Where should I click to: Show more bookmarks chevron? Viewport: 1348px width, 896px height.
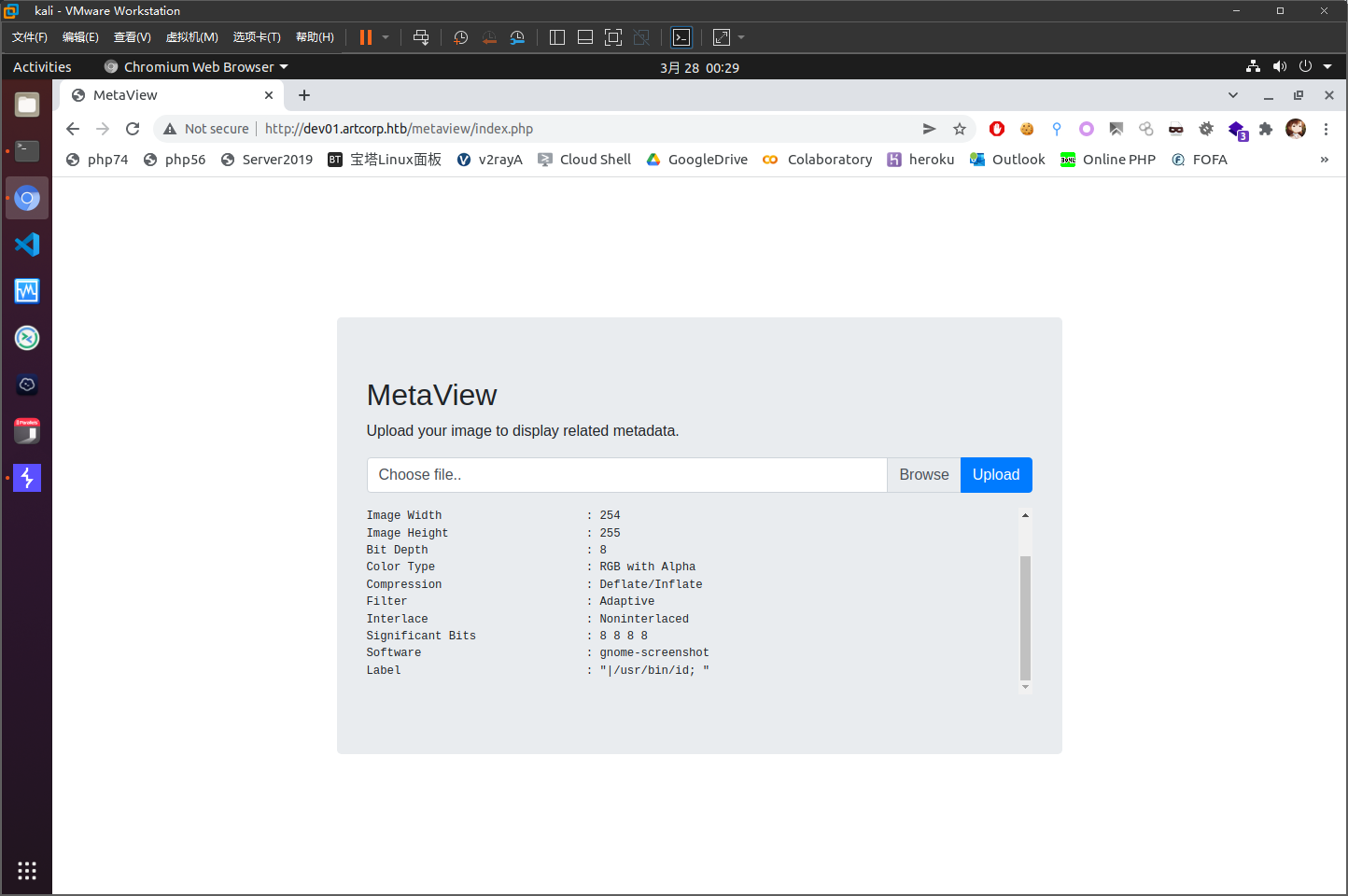click(x=1324, y=160)
